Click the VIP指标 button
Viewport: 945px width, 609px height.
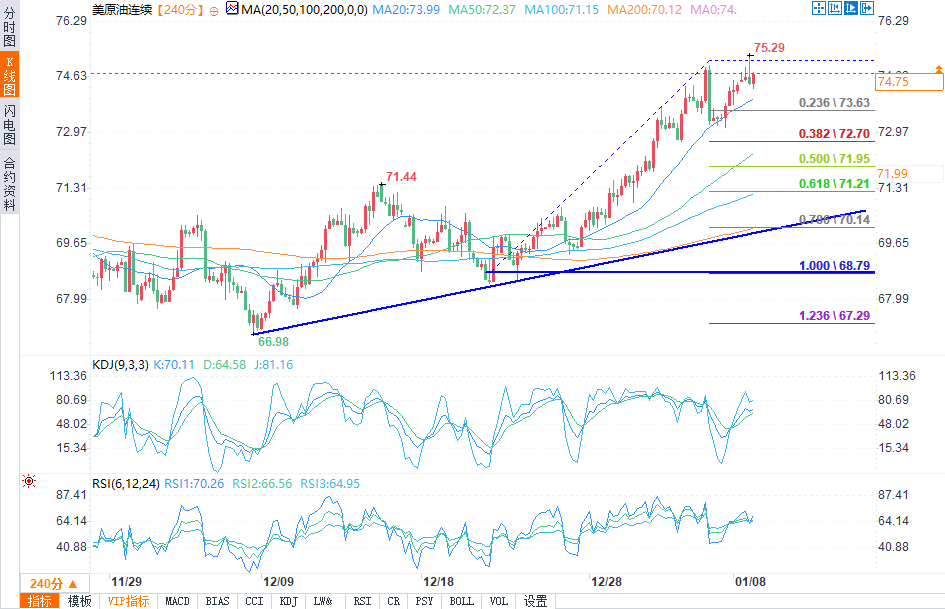click(x=129, y=601)
